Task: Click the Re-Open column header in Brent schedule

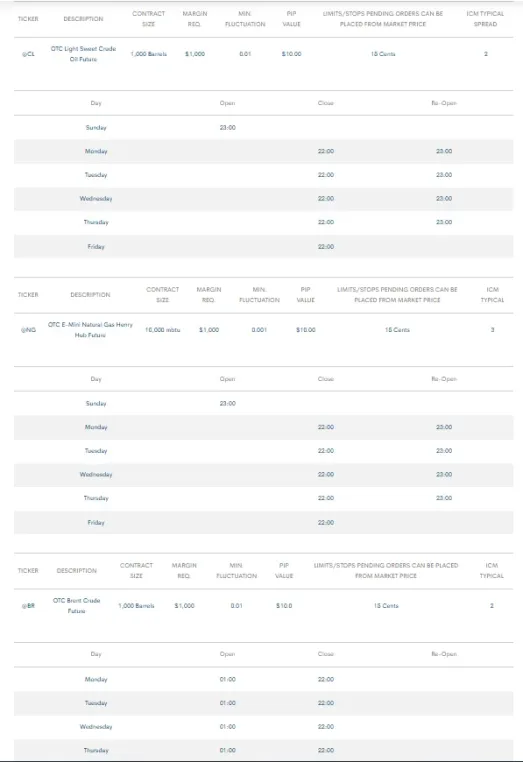Action: [444, 654]
